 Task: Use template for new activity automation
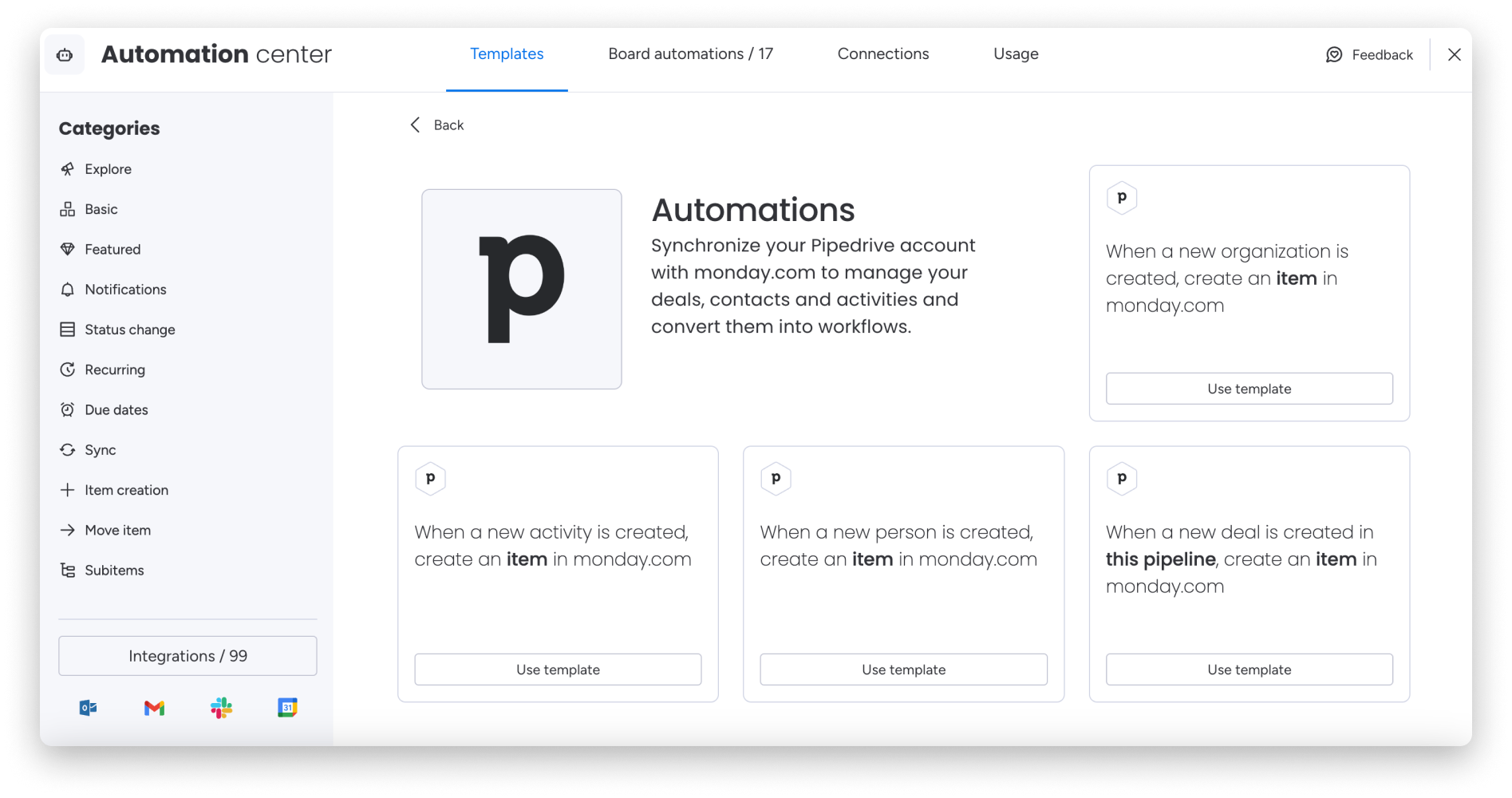click(x=558, y=670)
